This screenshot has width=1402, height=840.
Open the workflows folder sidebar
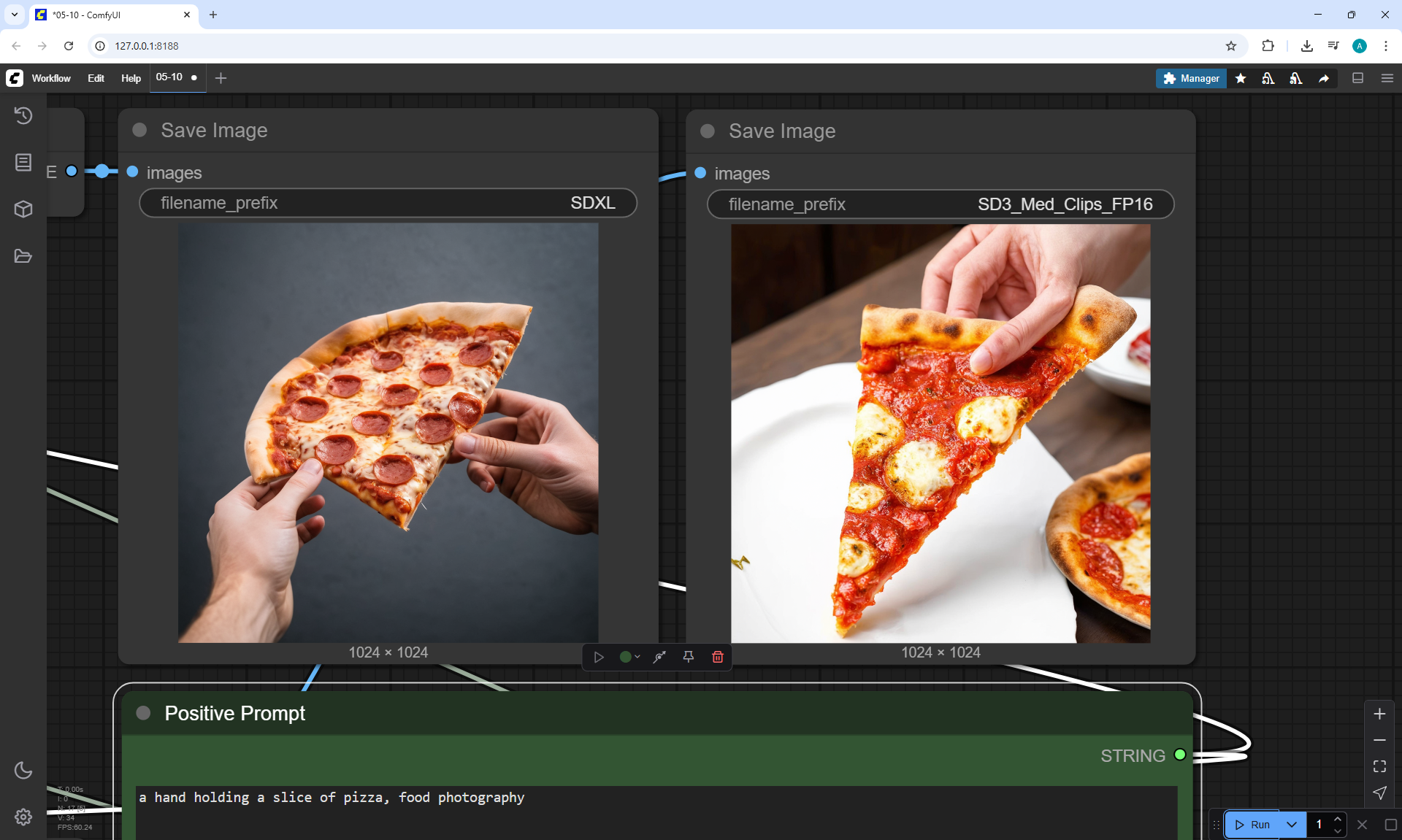pos(23,256)
